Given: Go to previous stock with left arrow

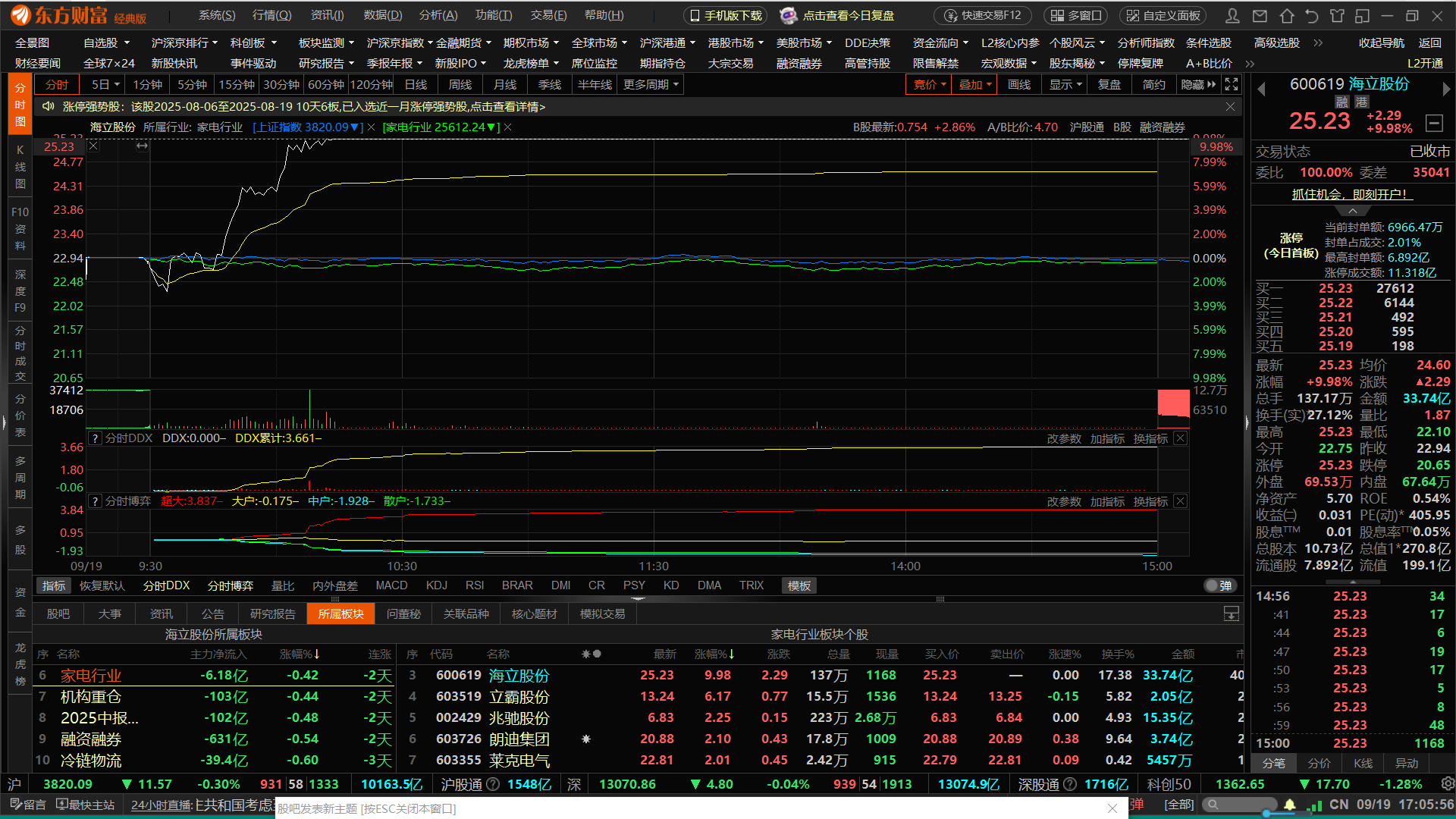Looking at the screenshot, I should [x=1262, y=89].
